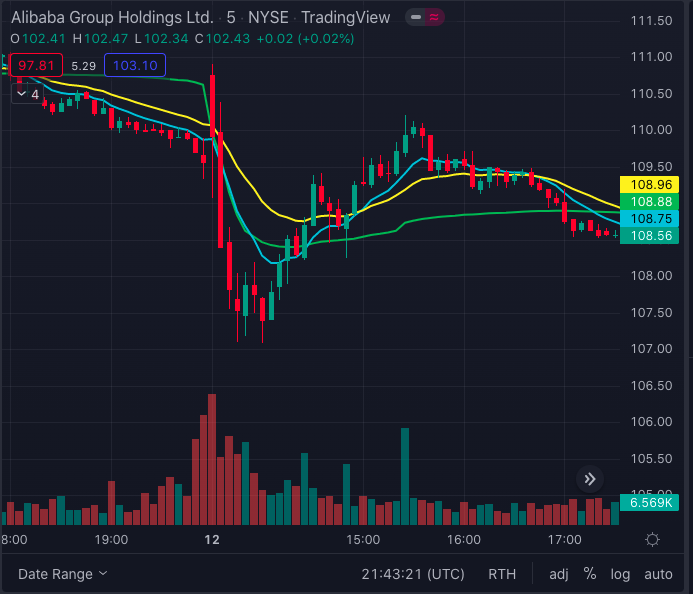Viewport: 693px width, 594px height.
Task: Click the C102.43 close value in the header
Action: 222,39
